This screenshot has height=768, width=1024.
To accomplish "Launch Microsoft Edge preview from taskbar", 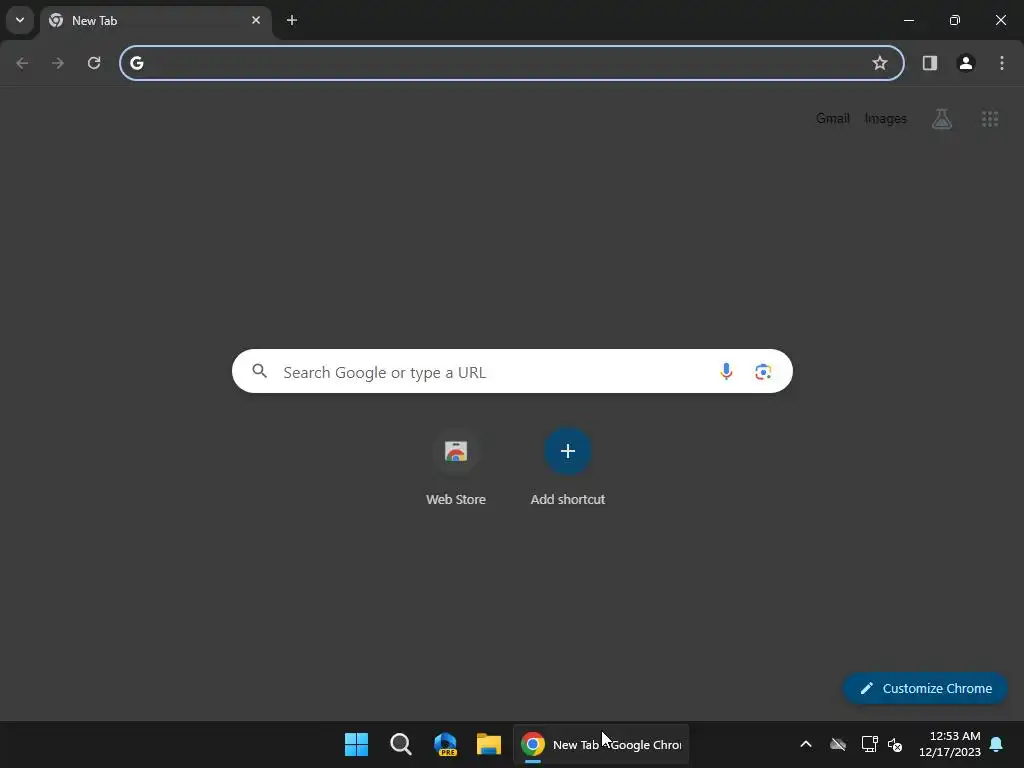I will pyautogui.click(x=445, y=744).
